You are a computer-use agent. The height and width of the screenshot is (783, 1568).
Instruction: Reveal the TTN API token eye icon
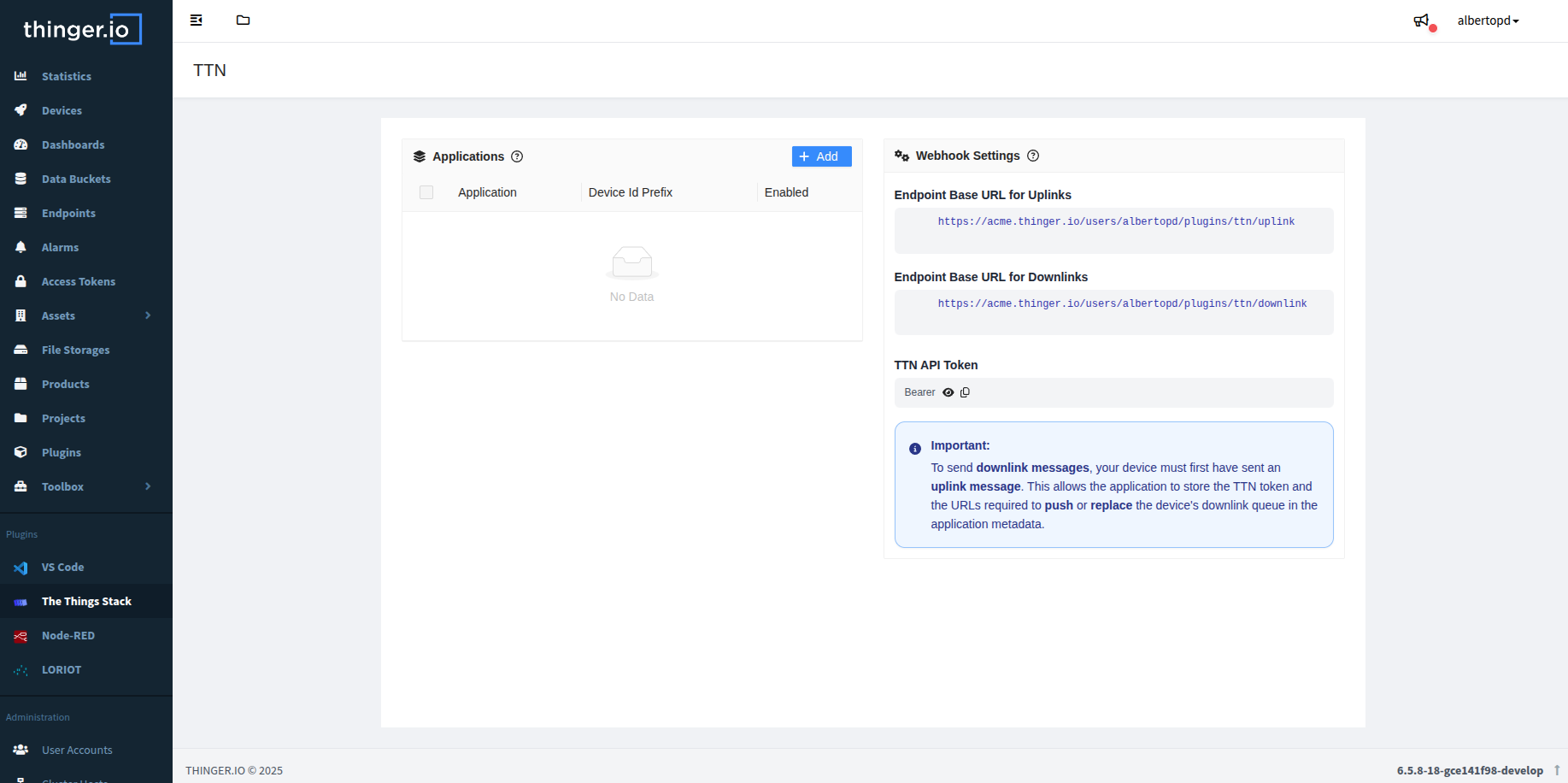pos(948,392)
